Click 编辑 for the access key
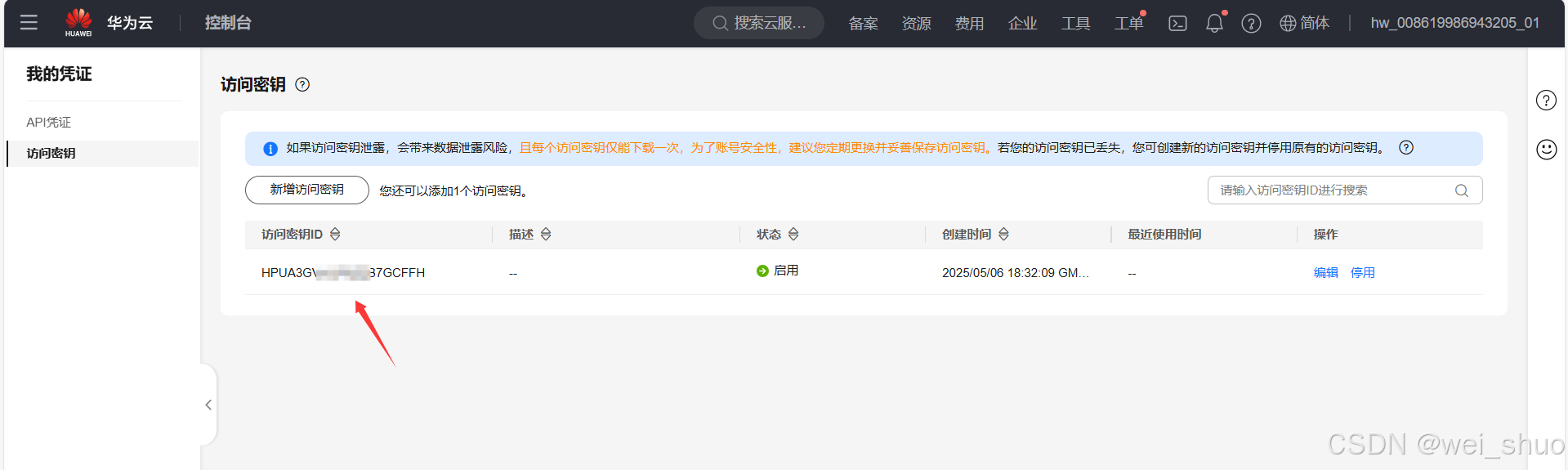 click(1325, 273)
